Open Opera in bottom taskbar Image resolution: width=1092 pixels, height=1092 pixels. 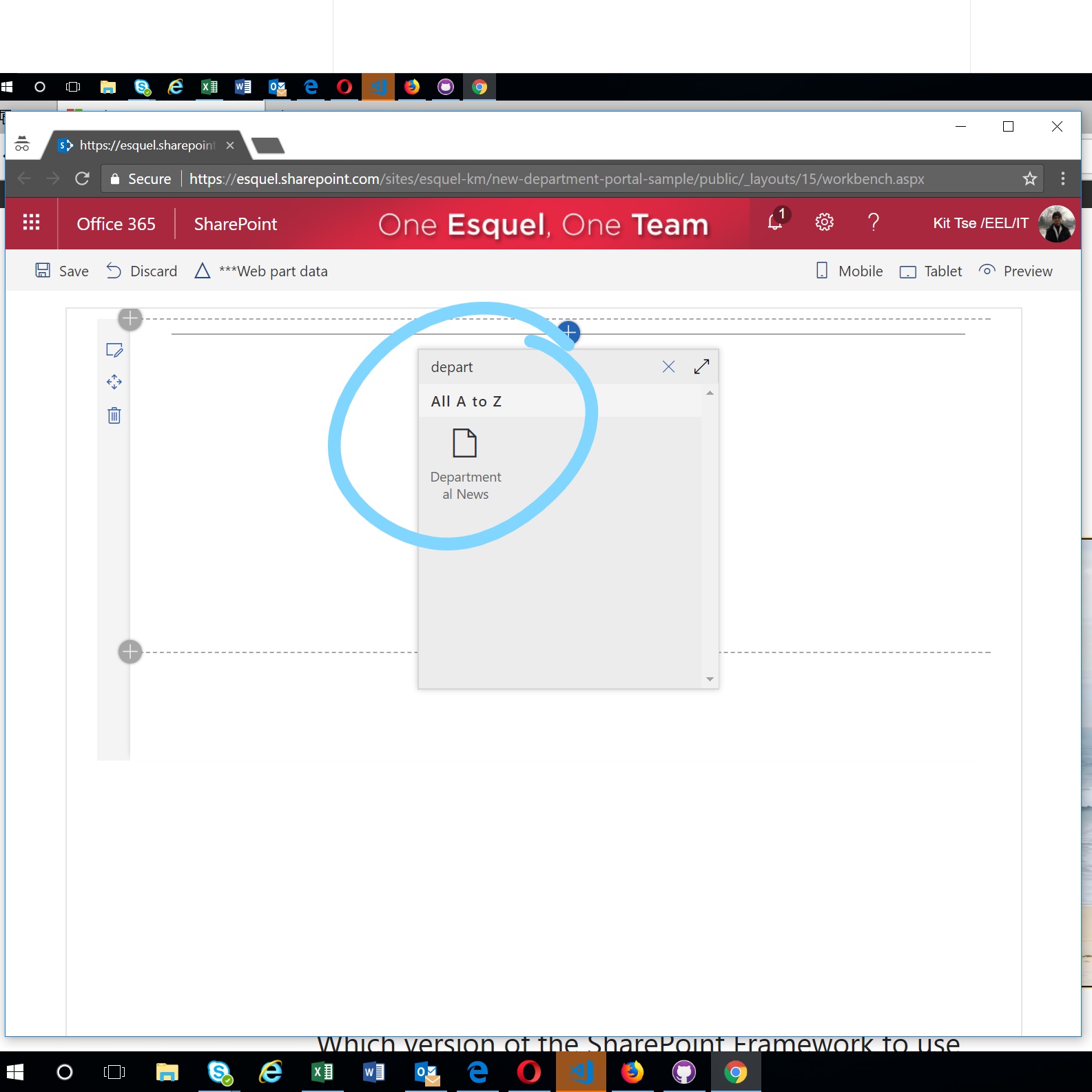pos(529,1072)
